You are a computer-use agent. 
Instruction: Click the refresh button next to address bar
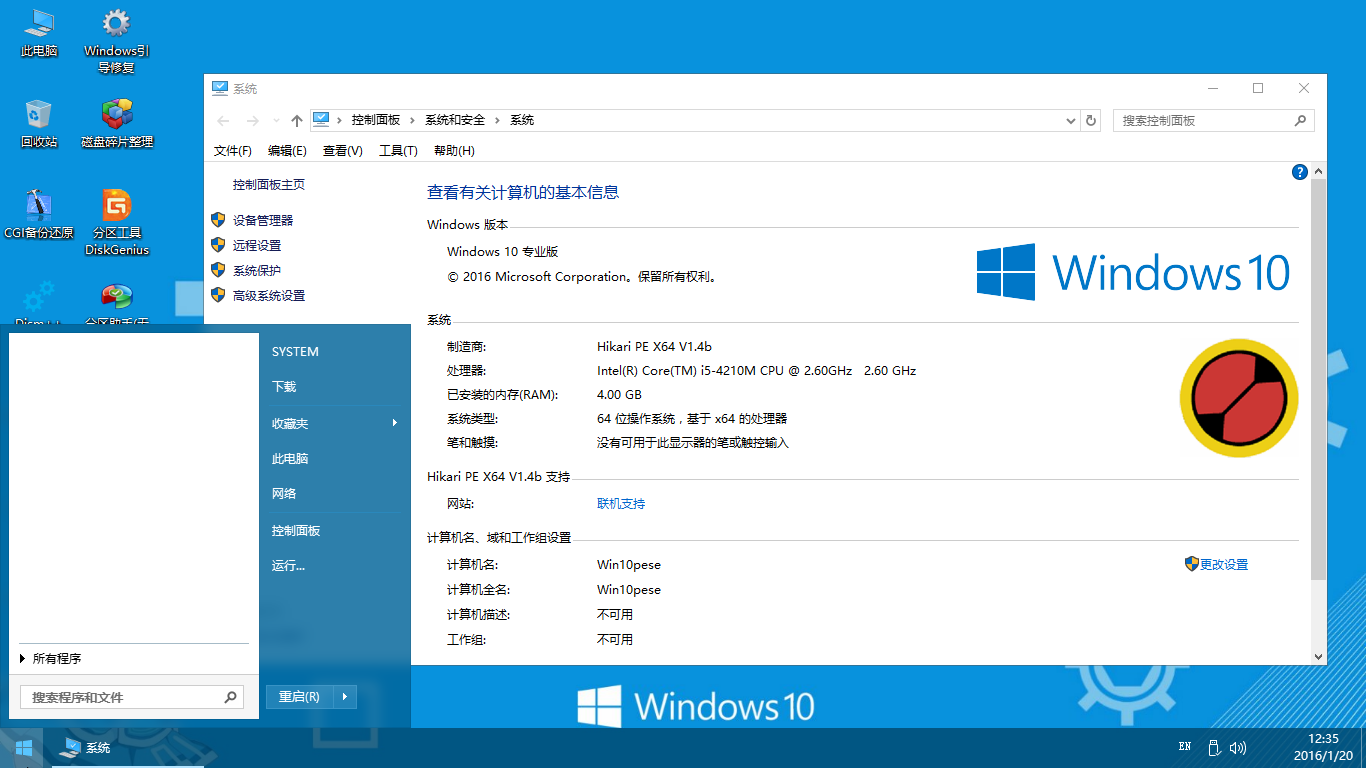(x=1092, y=120)
